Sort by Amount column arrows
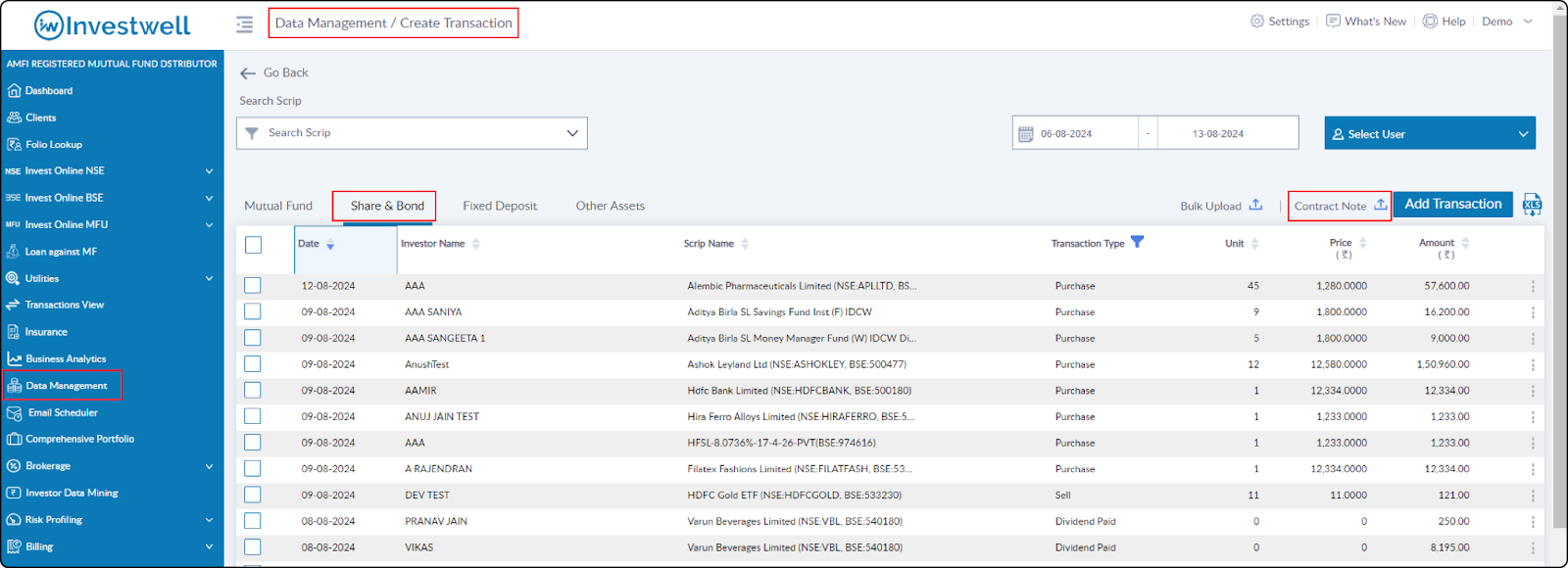Image resolution: width=1568 pixels, height=568 pixels. (x=1465, y=243)
